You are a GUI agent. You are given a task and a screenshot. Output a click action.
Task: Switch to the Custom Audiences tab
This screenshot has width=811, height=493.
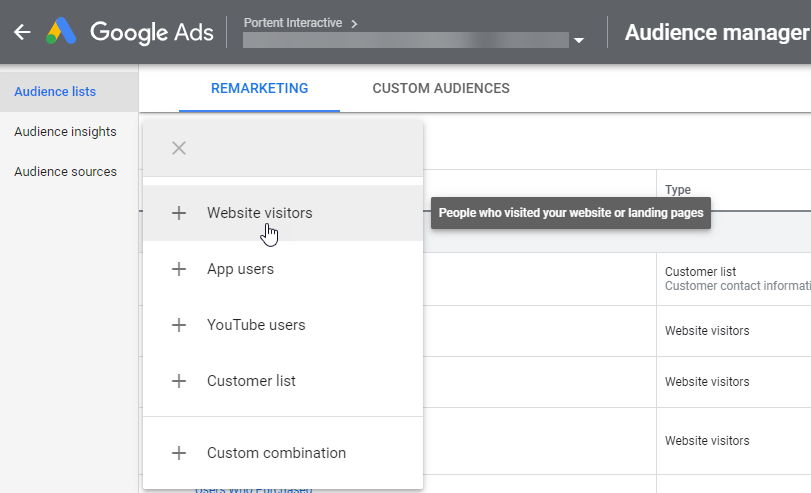click(x=441, y=88)
